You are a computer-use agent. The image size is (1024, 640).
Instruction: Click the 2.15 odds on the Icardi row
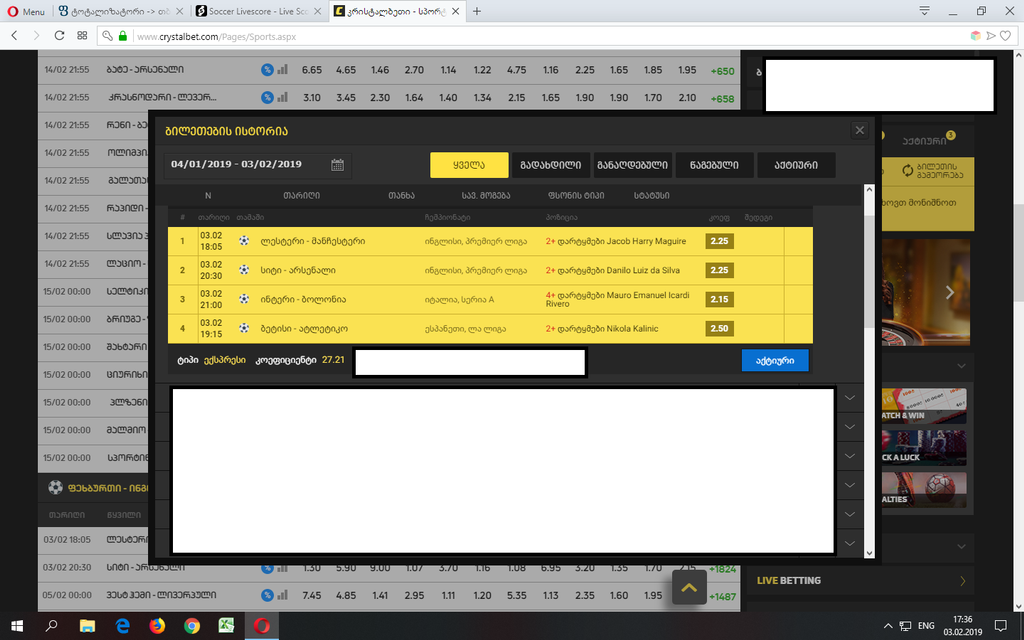tap(719, 299)
